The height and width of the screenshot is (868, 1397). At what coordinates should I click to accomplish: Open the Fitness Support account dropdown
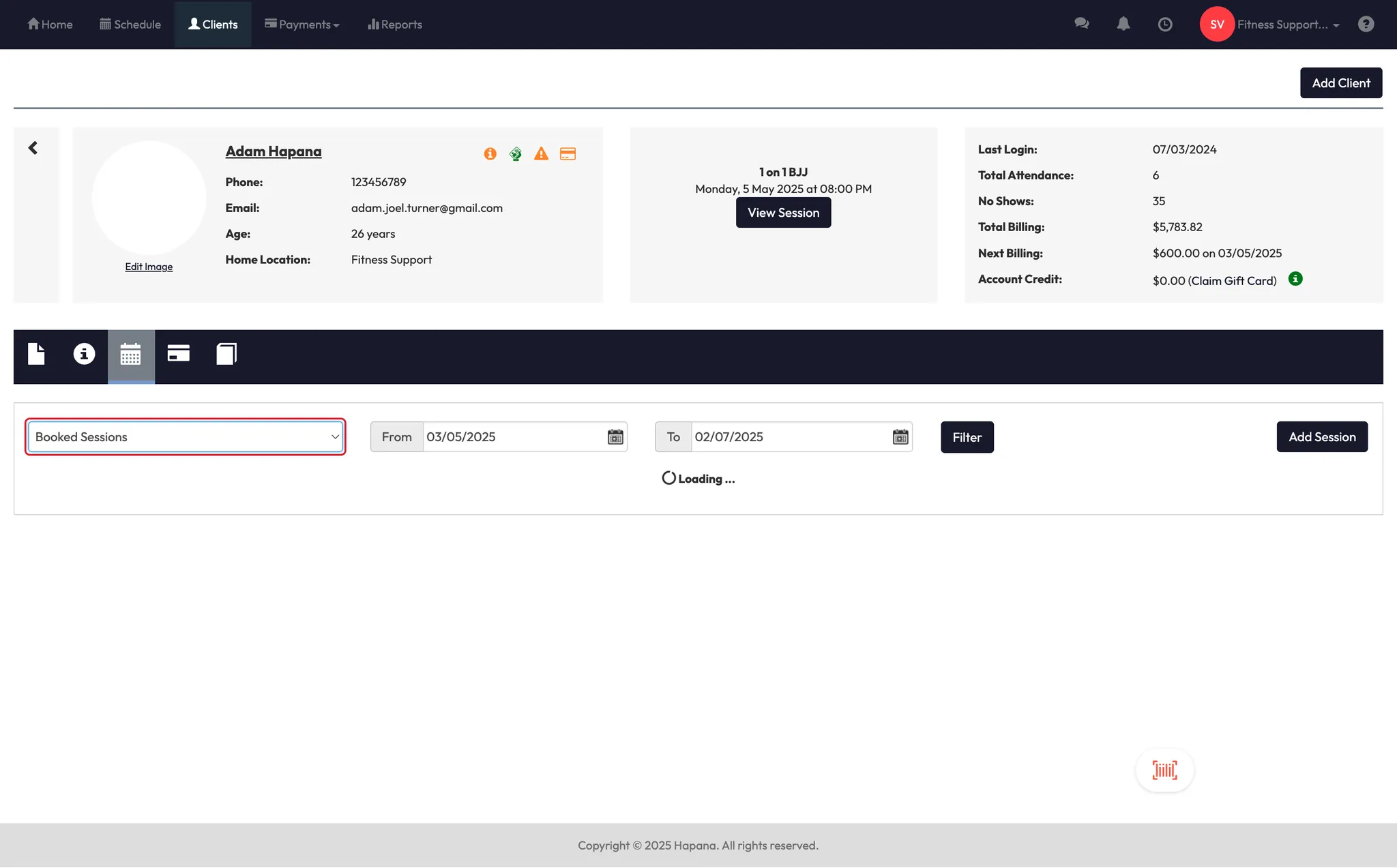tap(1288, 25)
